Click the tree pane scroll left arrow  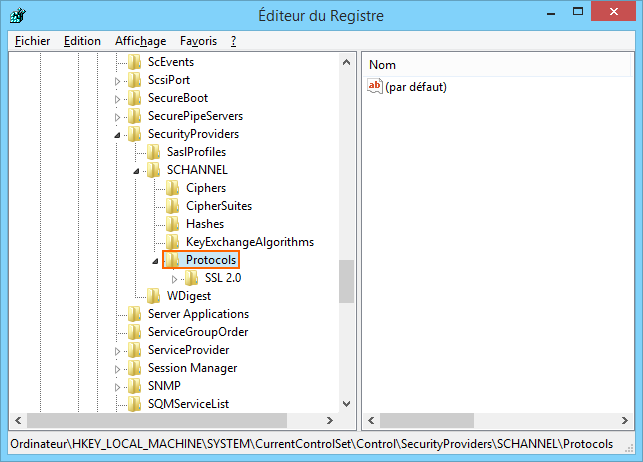[18, 421]
